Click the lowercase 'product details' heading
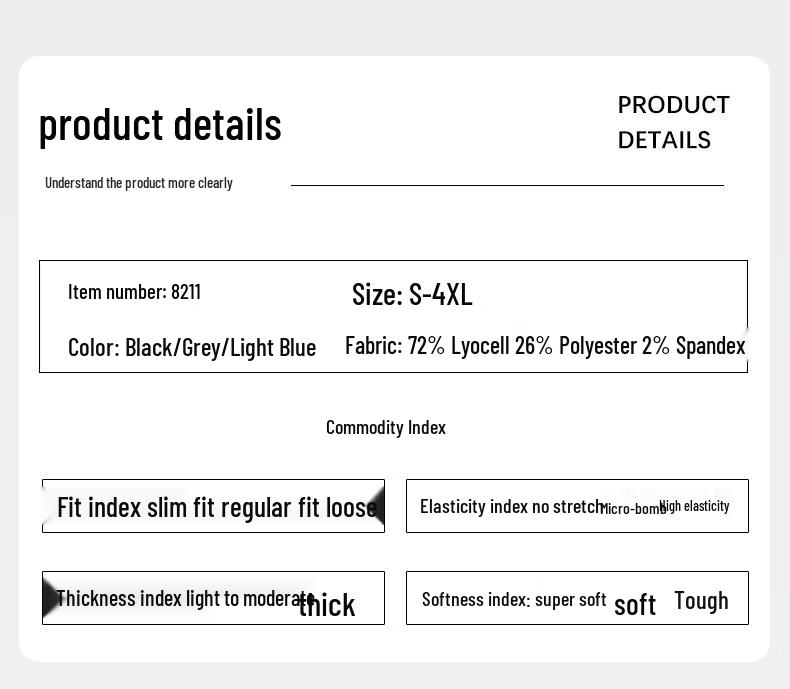The width and height of the screenshot is (790, 689). coord(160,124)
